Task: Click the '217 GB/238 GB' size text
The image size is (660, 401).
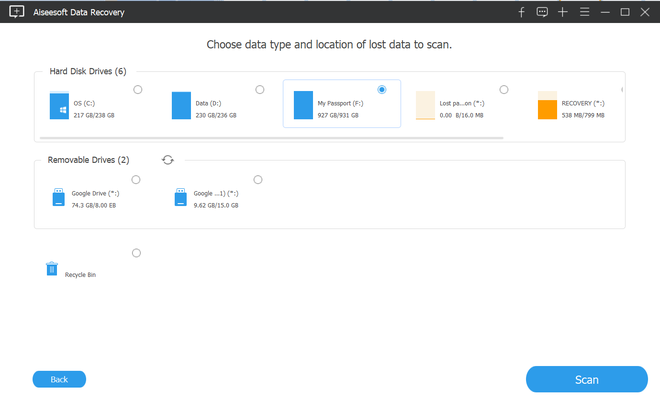Action: pyautogui.click(x=94, y=115)
